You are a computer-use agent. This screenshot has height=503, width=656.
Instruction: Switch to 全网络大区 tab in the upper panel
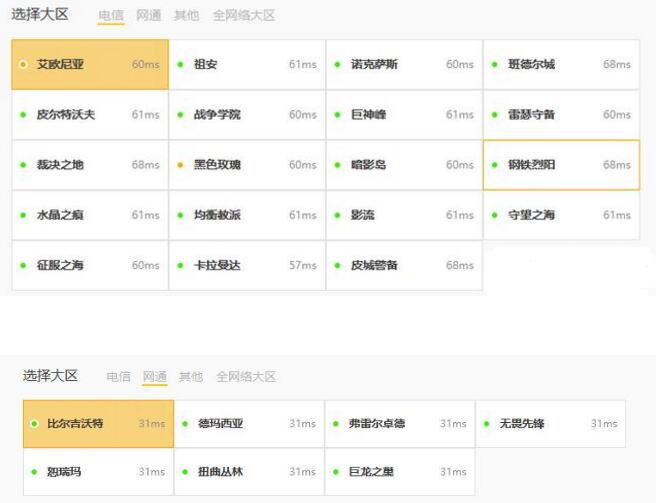point(244,16)
